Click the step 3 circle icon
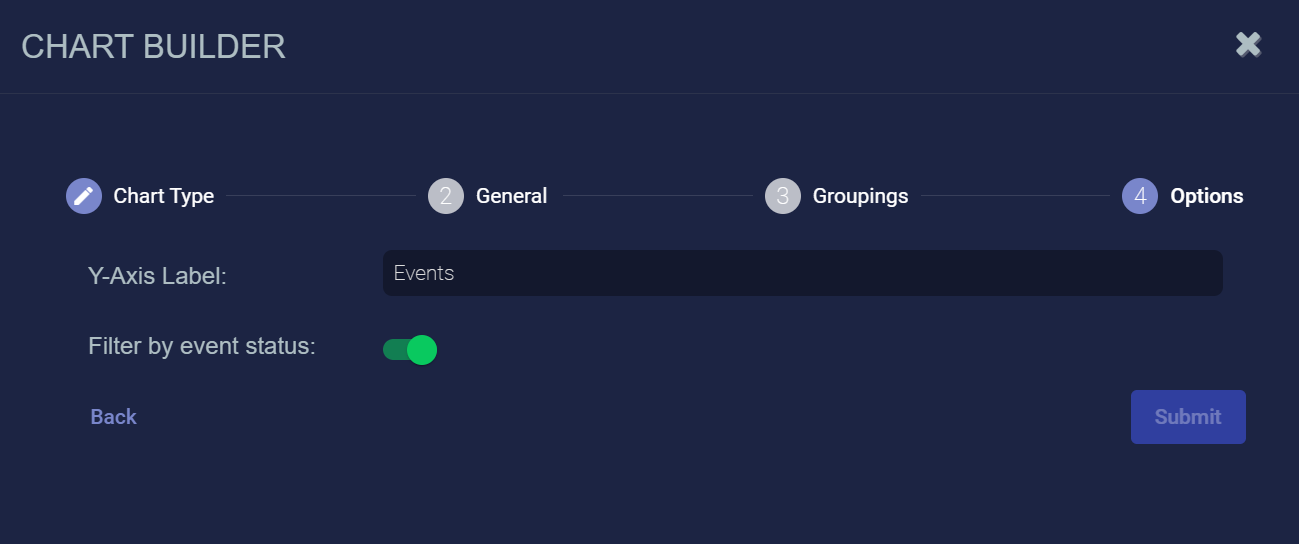 (783, 196)
